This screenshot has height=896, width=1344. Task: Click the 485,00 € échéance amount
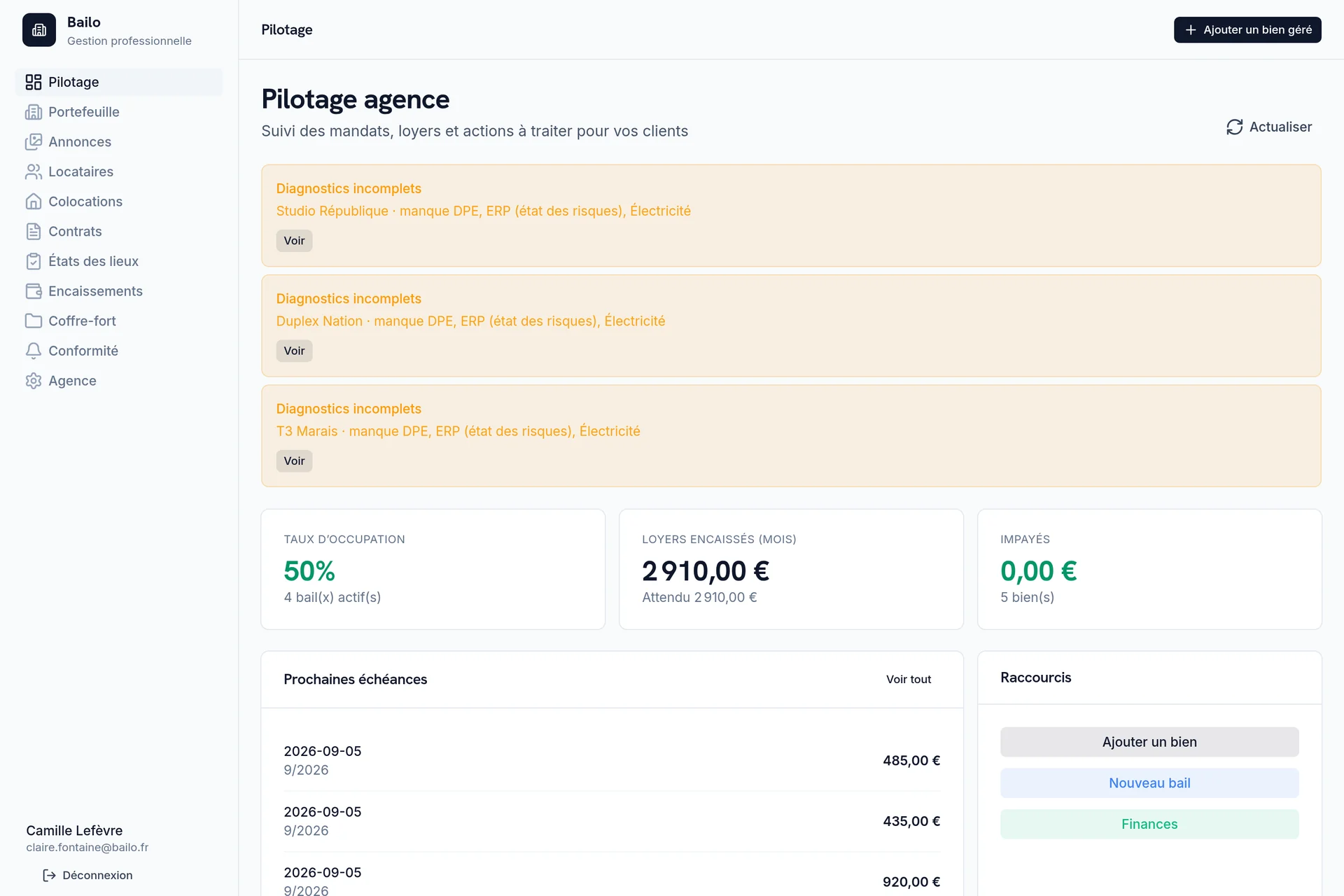pos(911,761)
